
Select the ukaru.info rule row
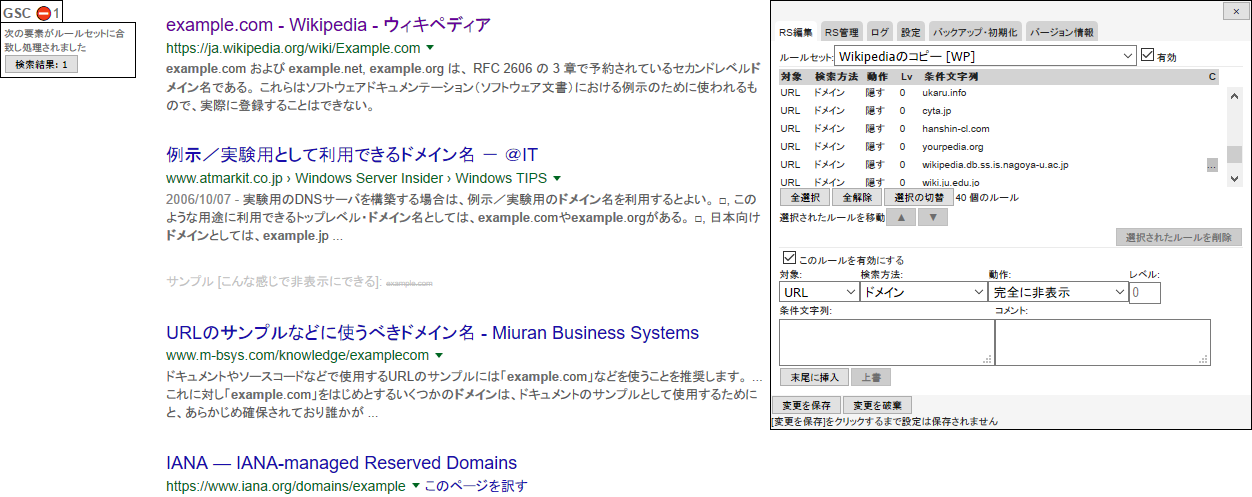click(x=999, y=93)
